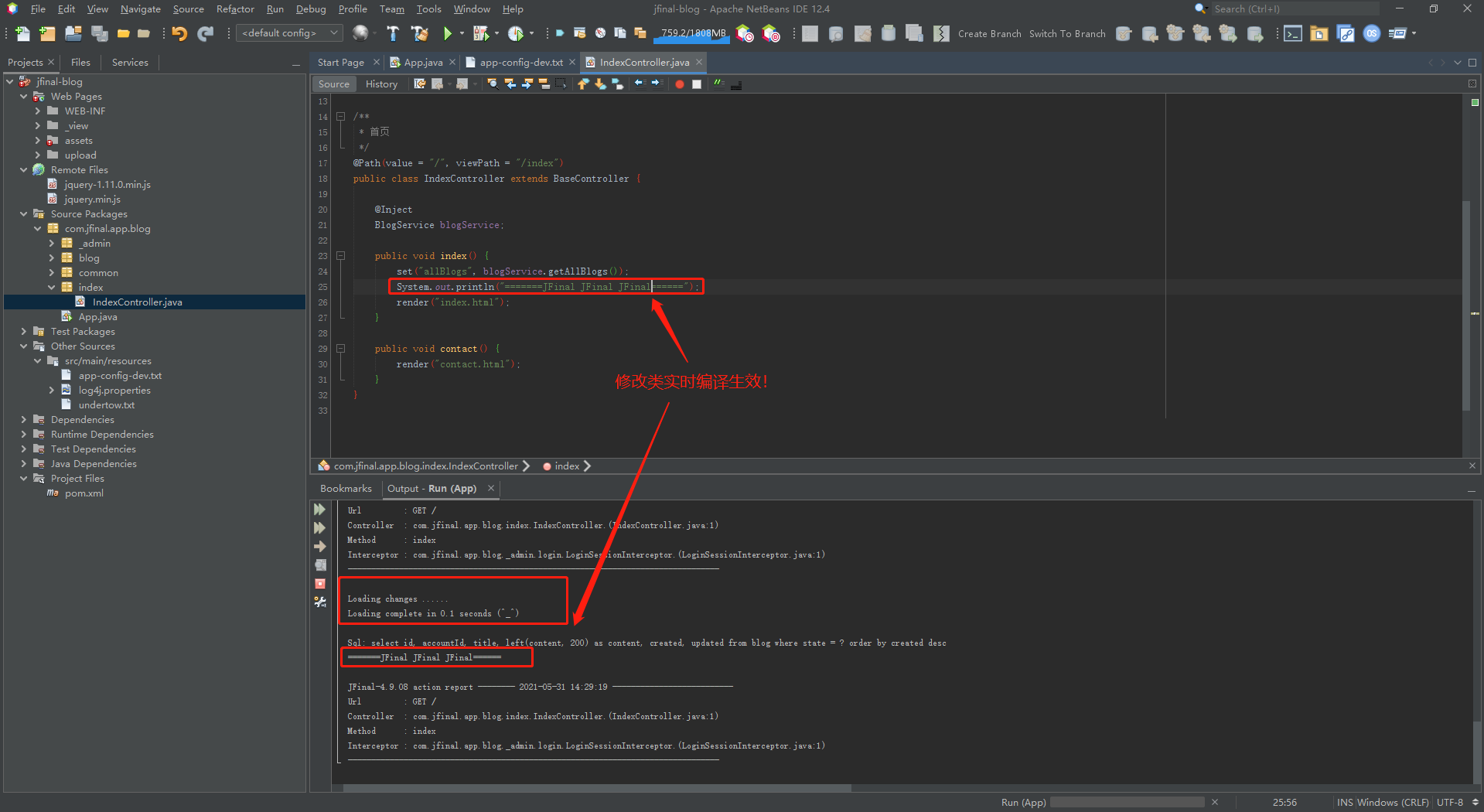1484x812 pixels.
Task: Expand the Test Packages node
Action: tap(24, 331)
